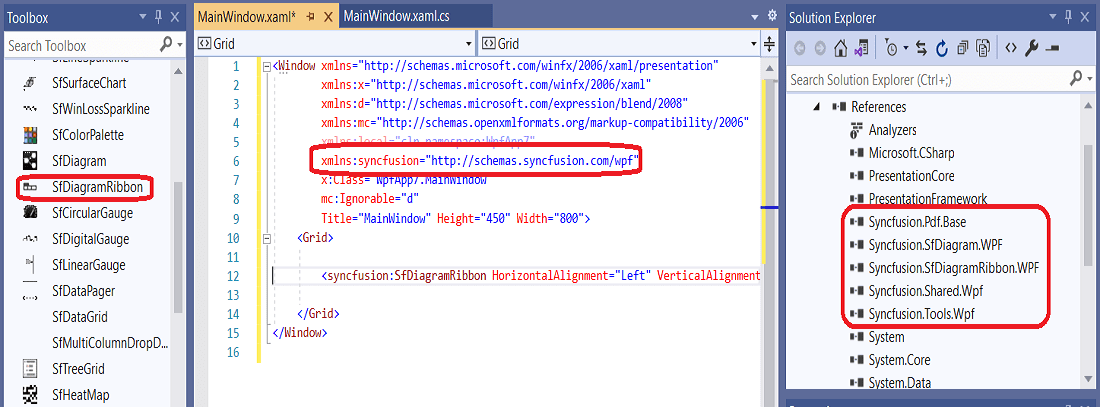
Task: Click the View Code brackets icon
Action: pyautogui.click(x=1010, y=48)
